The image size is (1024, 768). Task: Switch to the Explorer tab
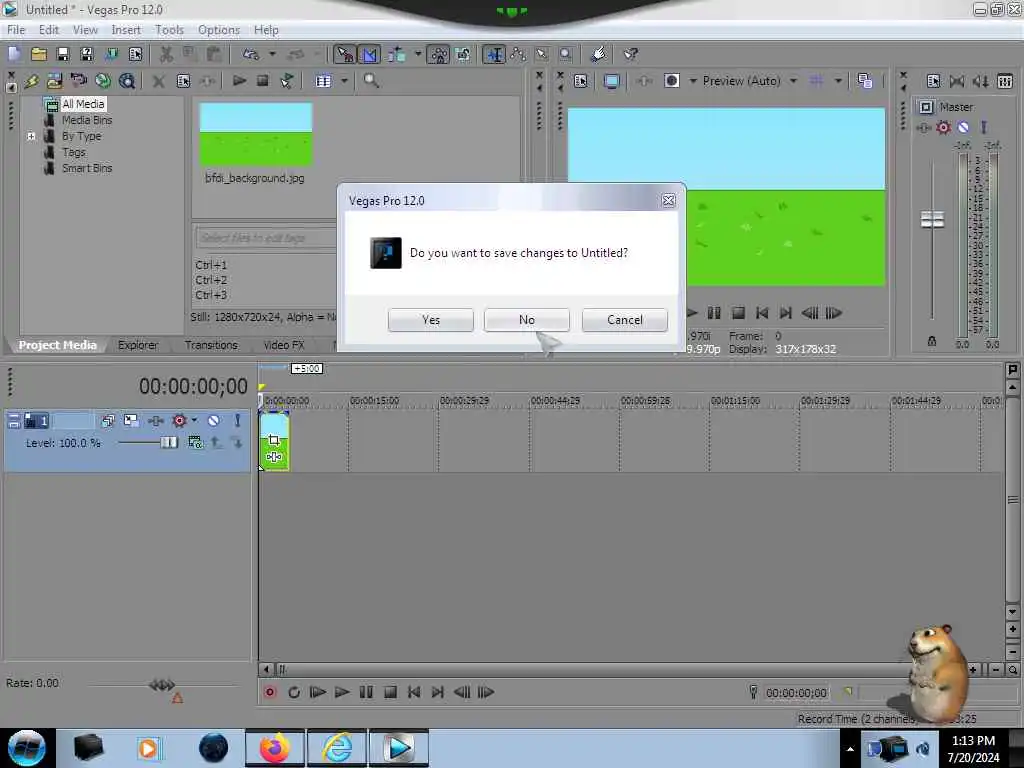tap(138, 345)
